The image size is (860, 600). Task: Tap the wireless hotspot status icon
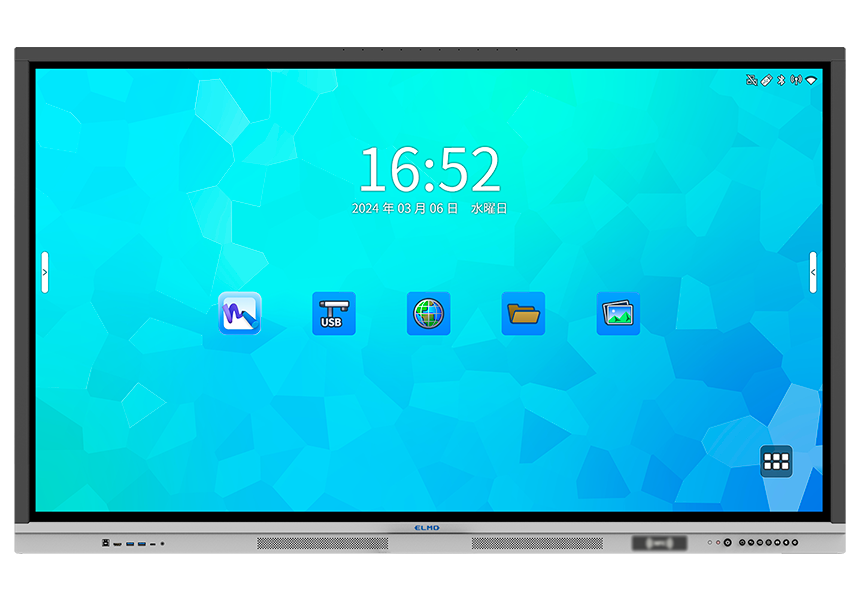coord(796,80)
